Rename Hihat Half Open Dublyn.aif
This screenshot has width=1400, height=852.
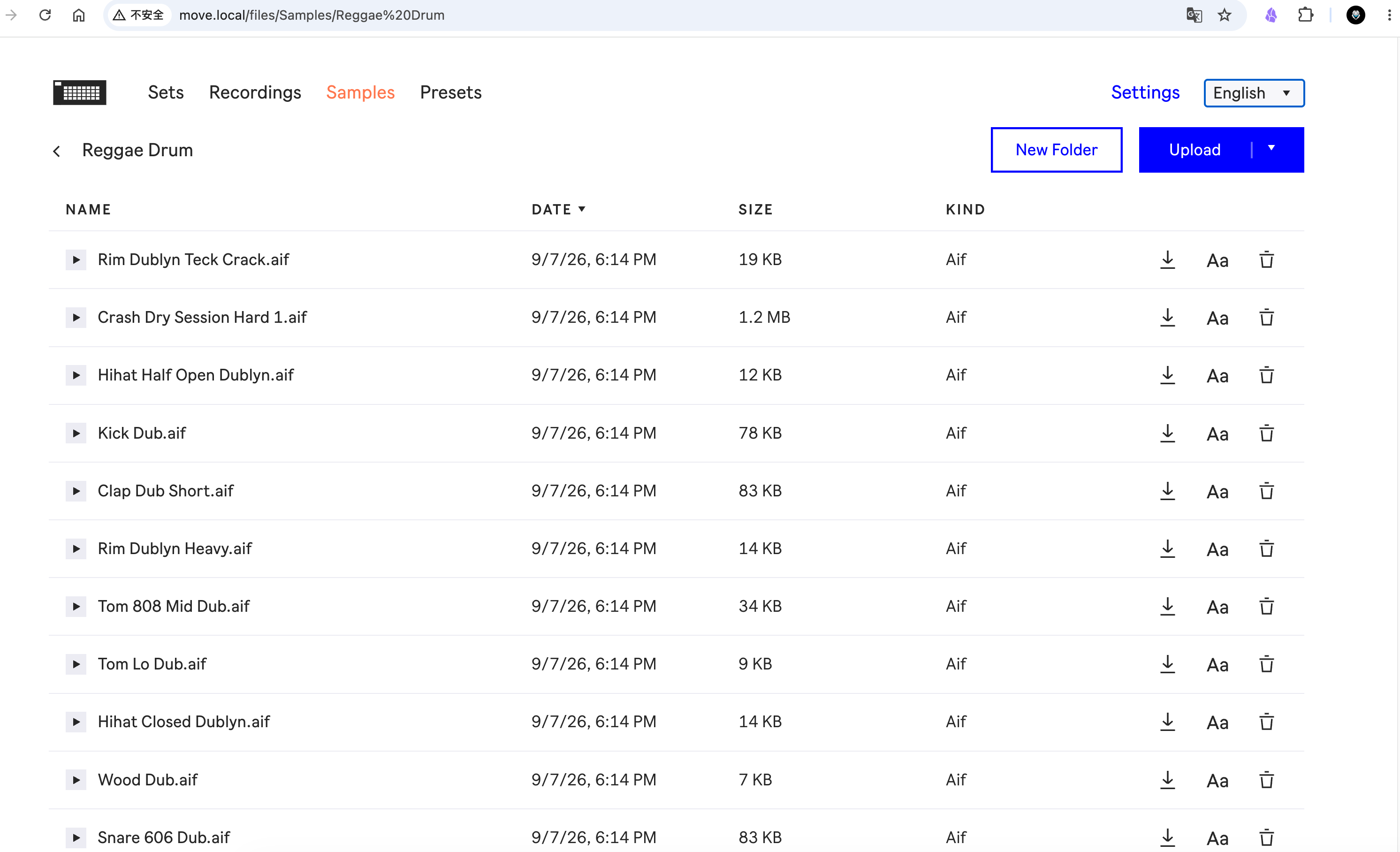[x=1217, y=377]
